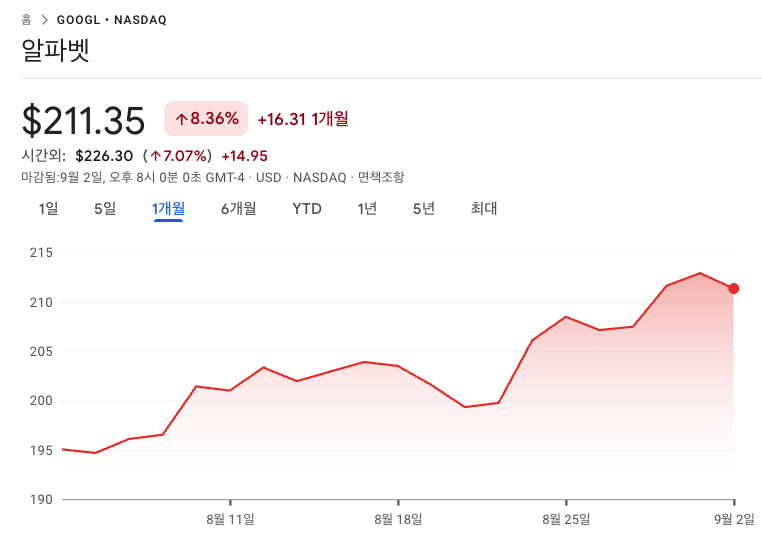Screen dimensions: 762x539
Task: Click the breadcrumb chevron arrow icon
Action: 45,19
